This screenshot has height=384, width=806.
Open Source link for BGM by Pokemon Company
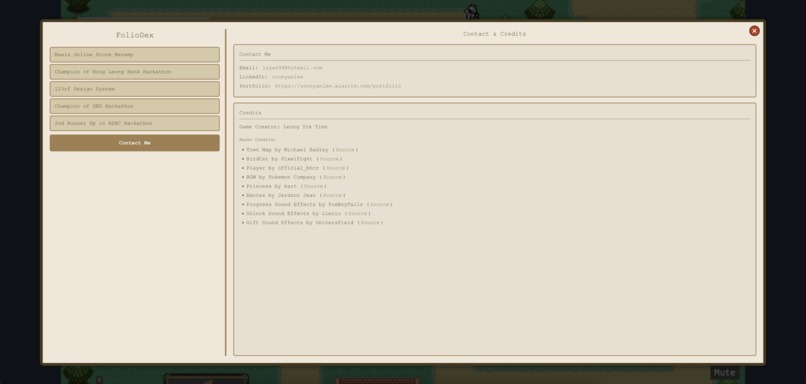coord(332,177)
